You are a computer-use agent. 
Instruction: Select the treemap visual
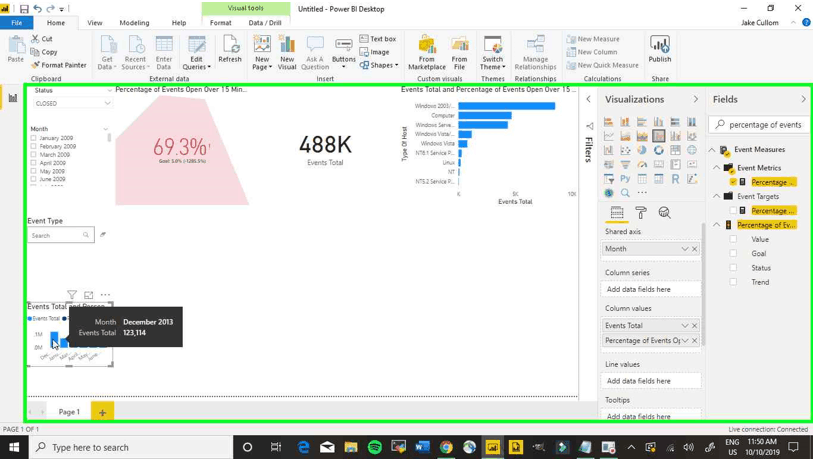675,150
